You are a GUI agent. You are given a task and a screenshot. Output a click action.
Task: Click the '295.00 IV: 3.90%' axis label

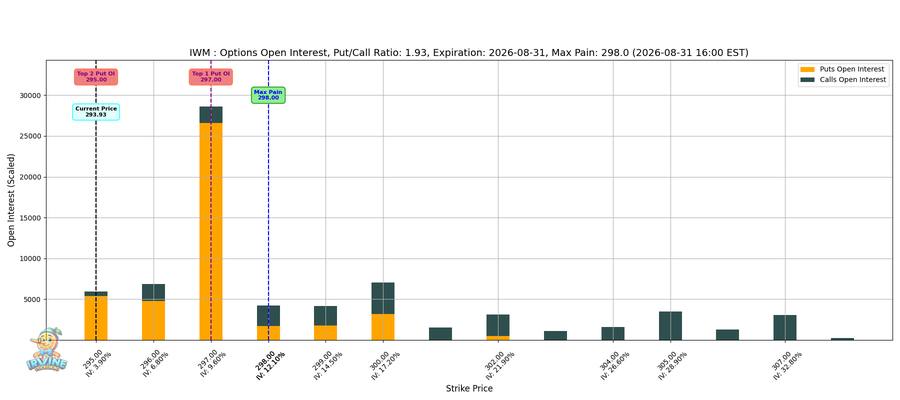96,363
